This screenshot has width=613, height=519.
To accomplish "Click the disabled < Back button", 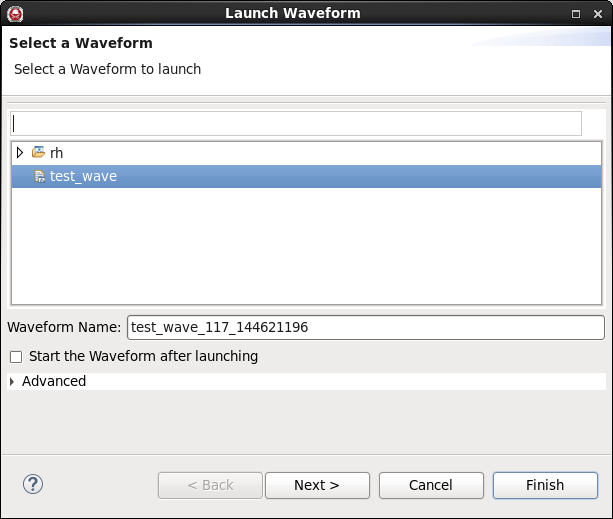I will point(210,485).
